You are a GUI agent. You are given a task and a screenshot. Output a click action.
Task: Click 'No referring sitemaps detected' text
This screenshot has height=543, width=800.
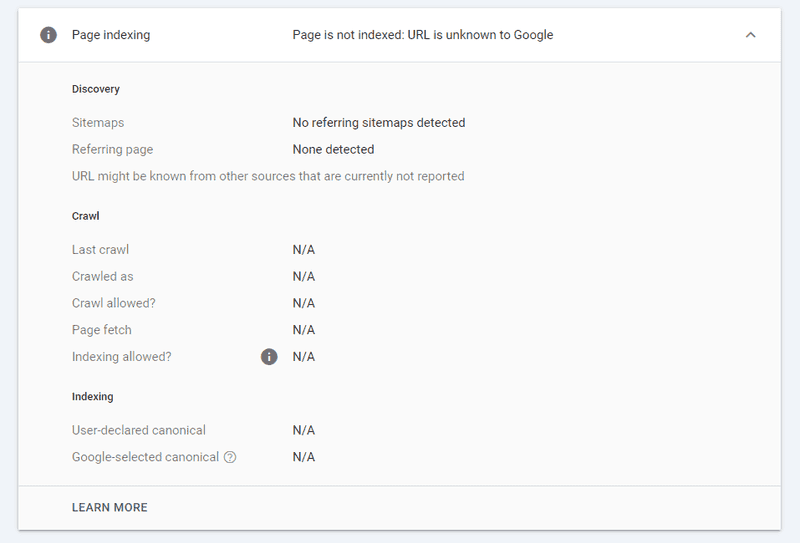379,122
